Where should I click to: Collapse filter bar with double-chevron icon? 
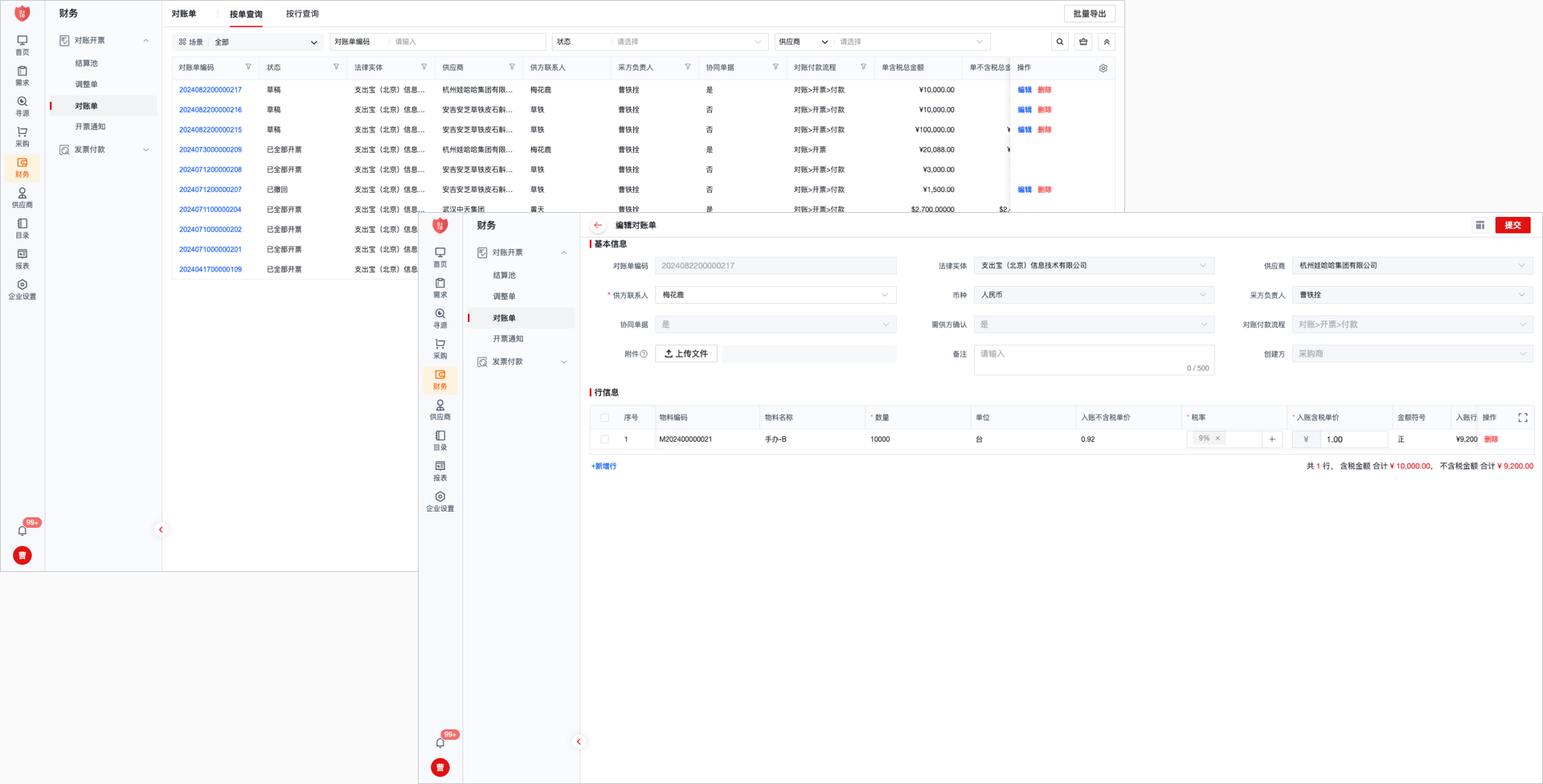pos(1107,42)
